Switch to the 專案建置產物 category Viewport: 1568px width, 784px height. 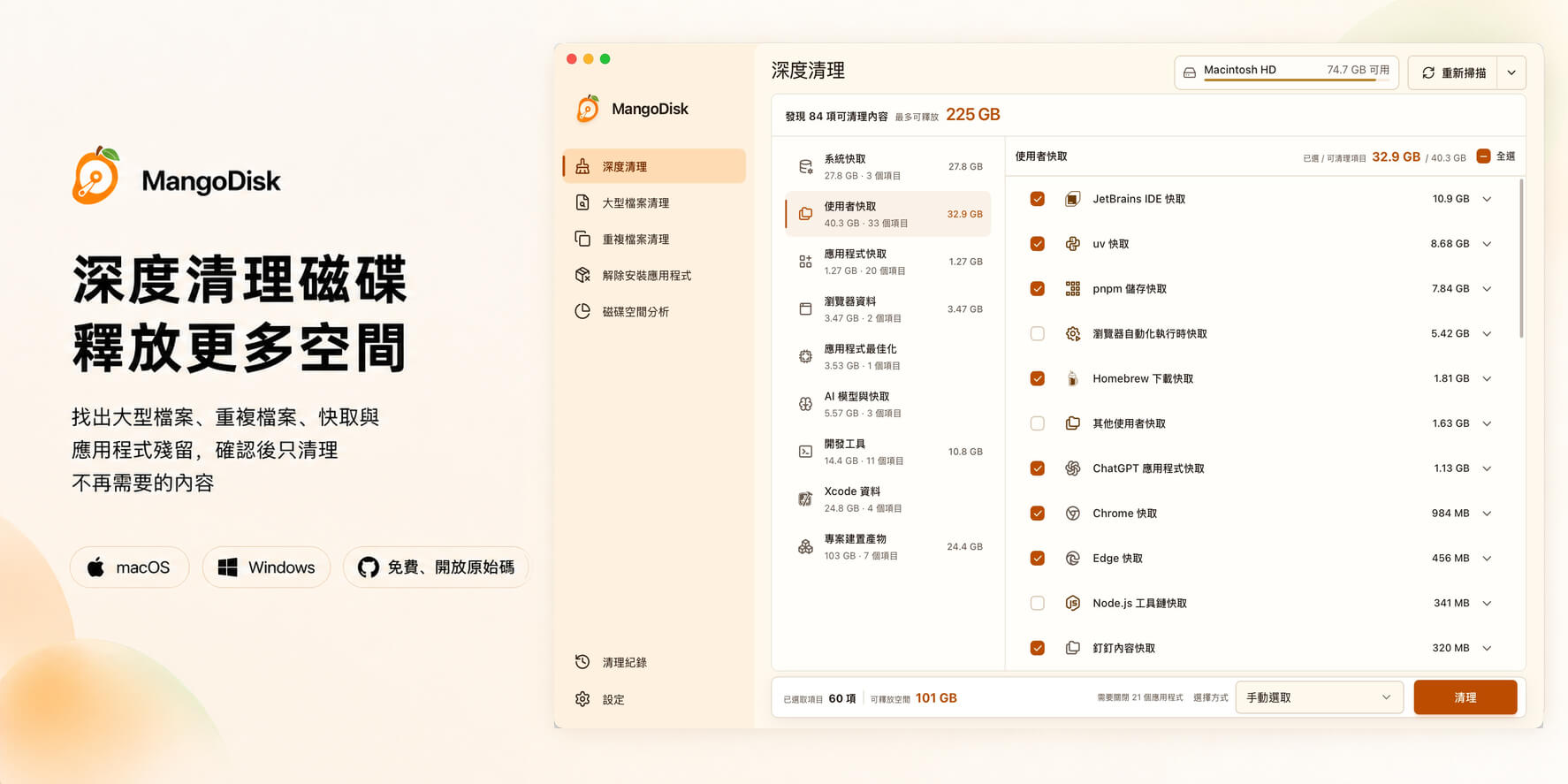tap(888, 547)
